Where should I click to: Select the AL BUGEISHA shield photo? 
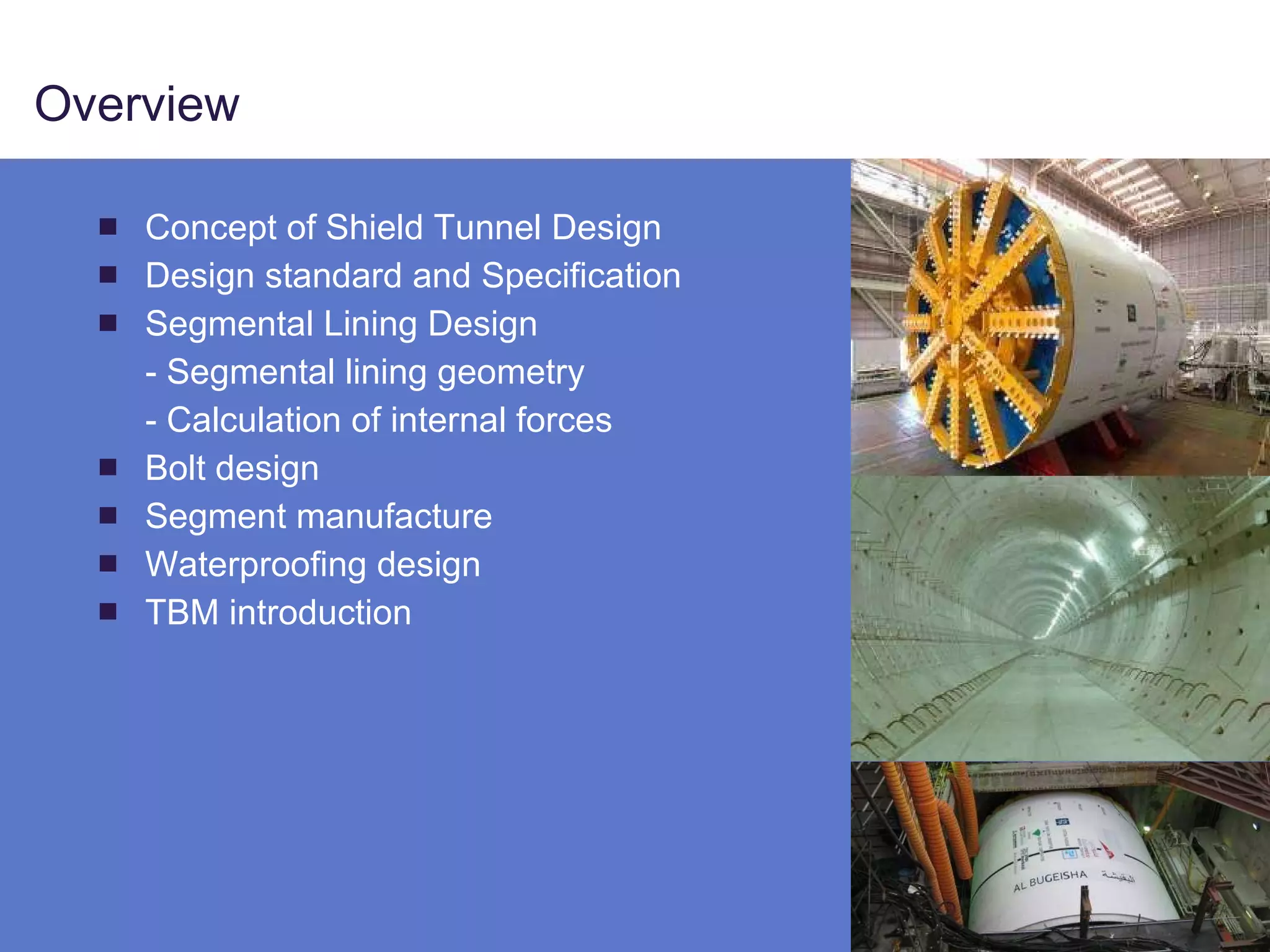click(x=1060, y=857)
